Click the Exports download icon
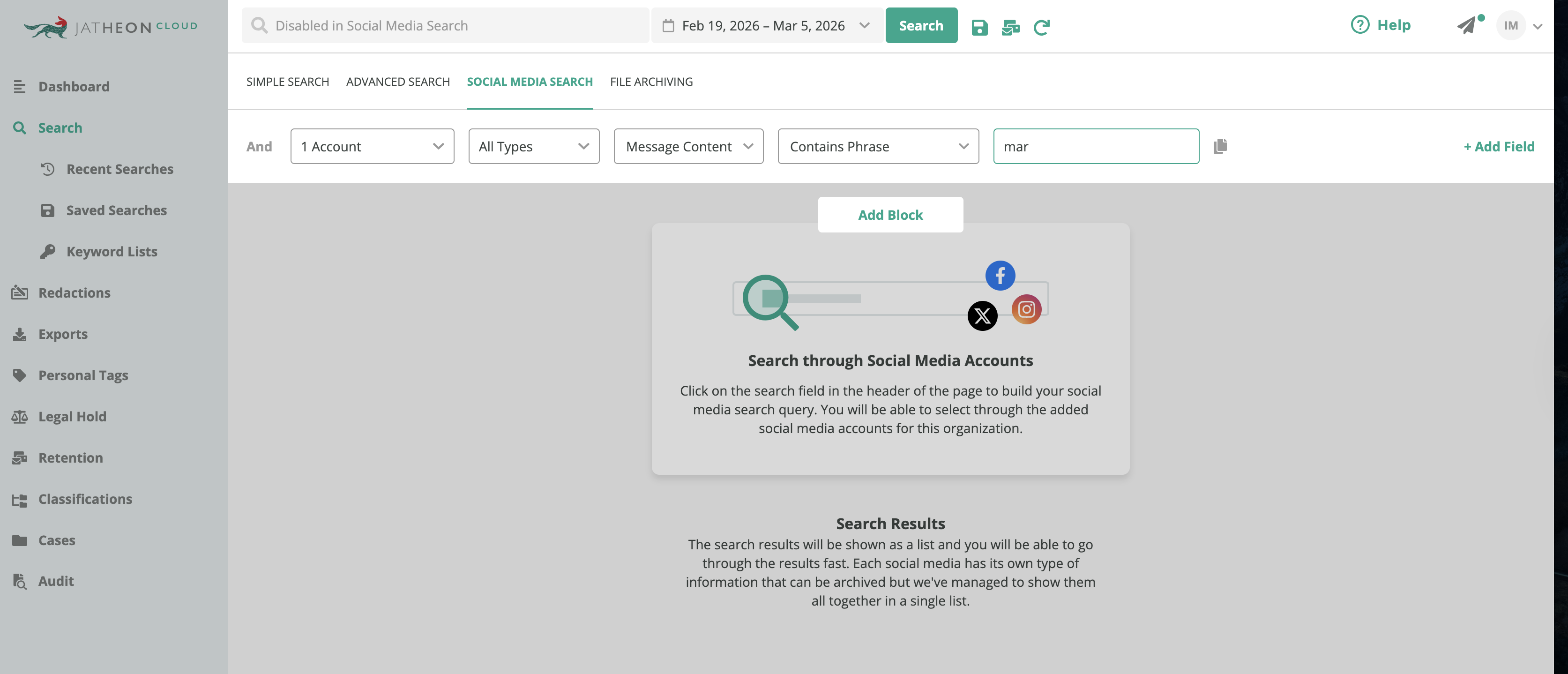The width and height of the screenshot is (1568, 674). [20, 334]
